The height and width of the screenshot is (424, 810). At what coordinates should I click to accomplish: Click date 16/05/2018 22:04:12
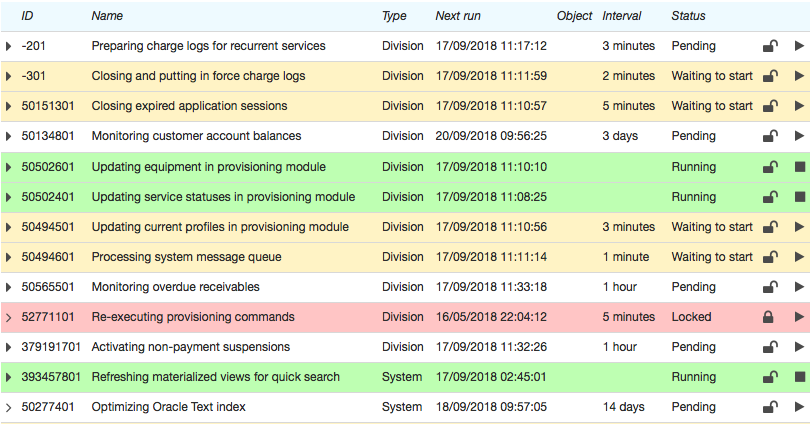point(491,317)
